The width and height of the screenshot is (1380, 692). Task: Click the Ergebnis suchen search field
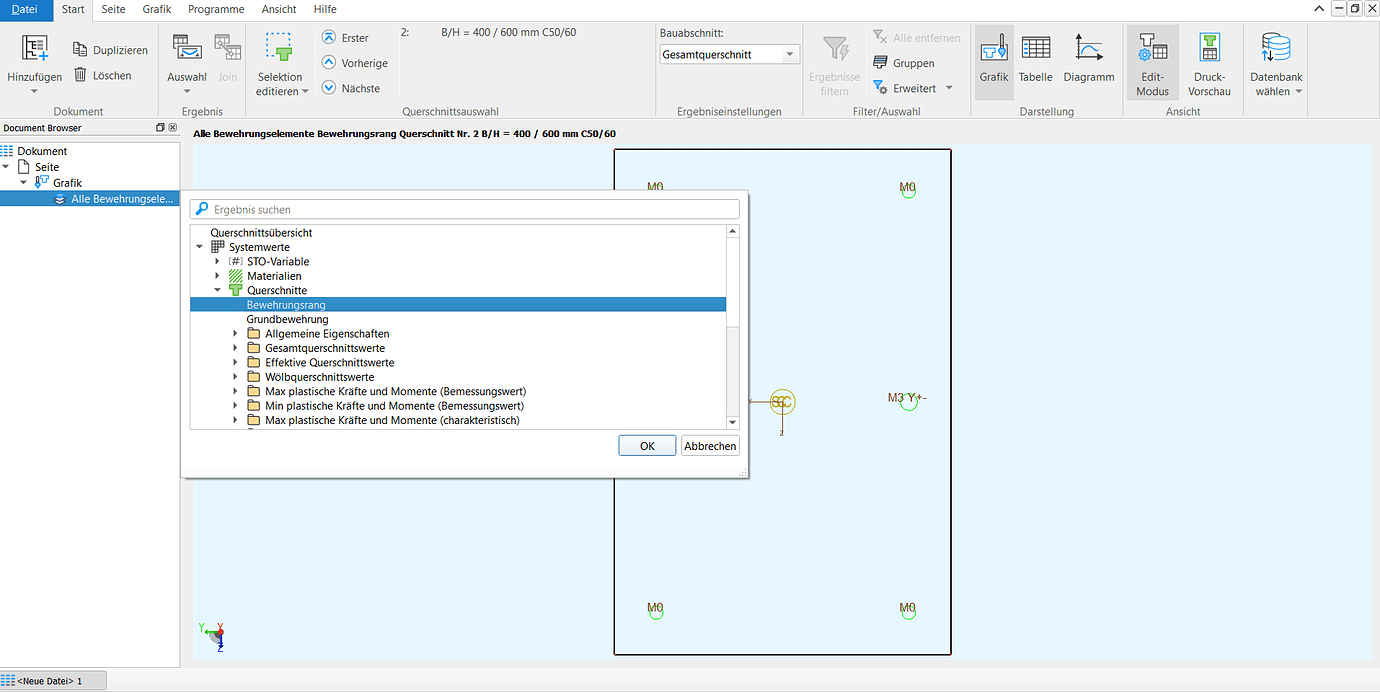pos(470,210)
